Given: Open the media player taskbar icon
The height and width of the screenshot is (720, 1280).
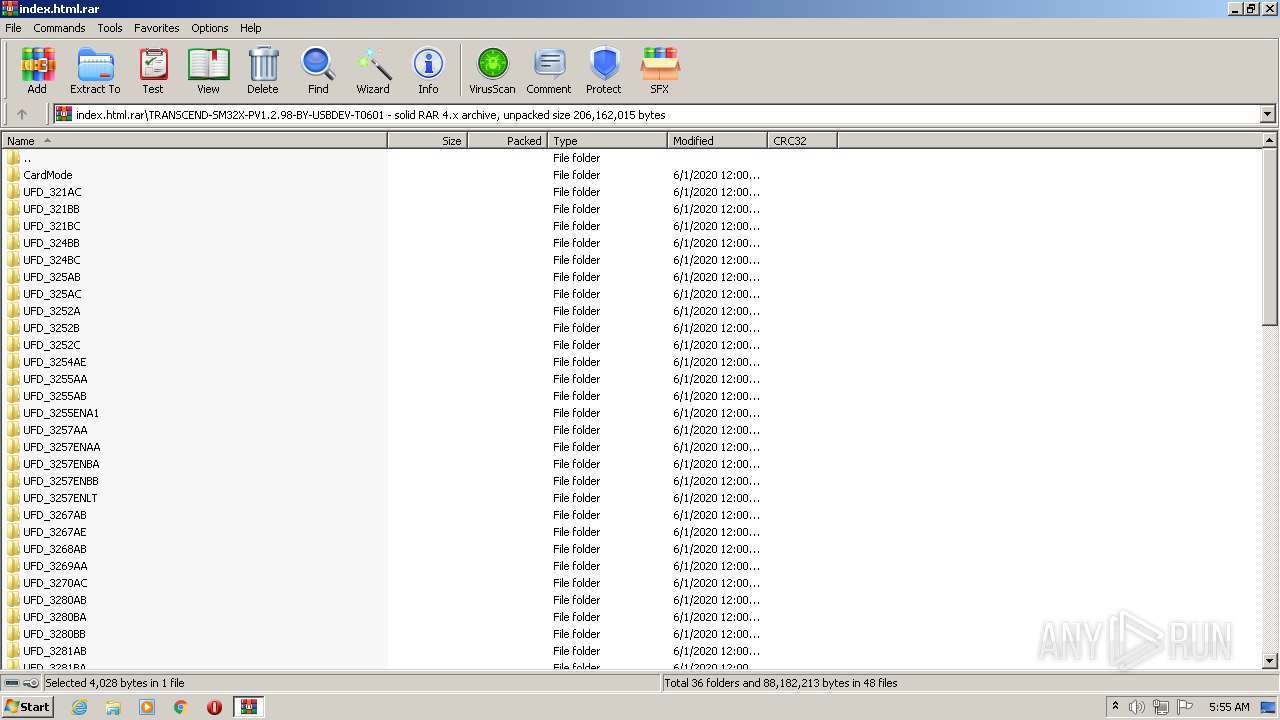Looking at the screenshot, I should [147, 707].
